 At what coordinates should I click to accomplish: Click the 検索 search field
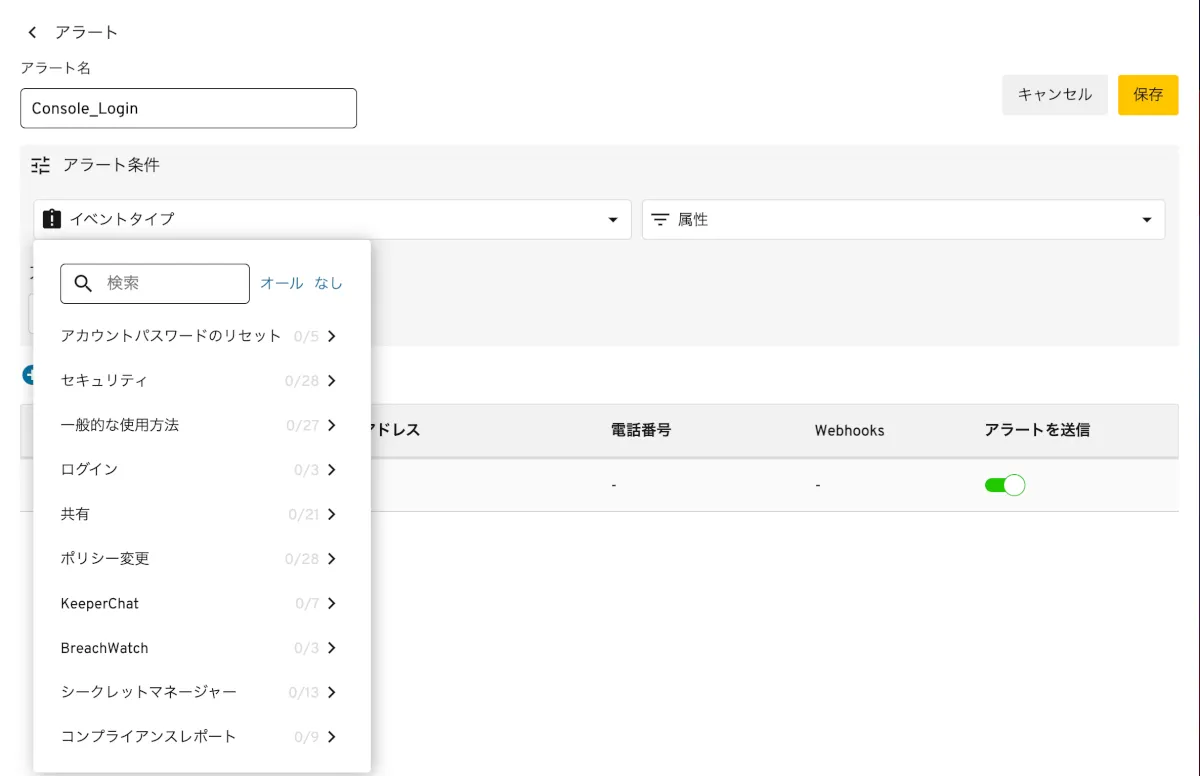tap(170, 284)
